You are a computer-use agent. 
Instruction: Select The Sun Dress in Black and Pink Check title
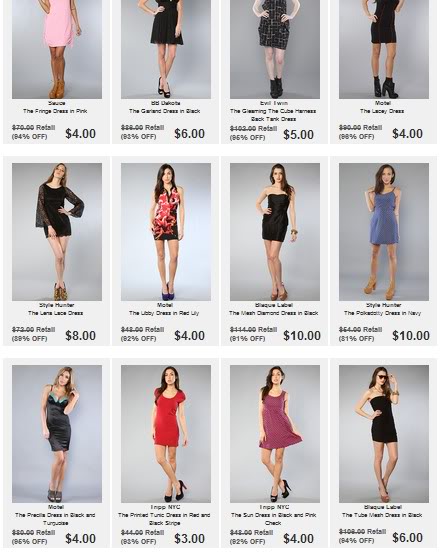pyautogui.click(x=273, y=519)
